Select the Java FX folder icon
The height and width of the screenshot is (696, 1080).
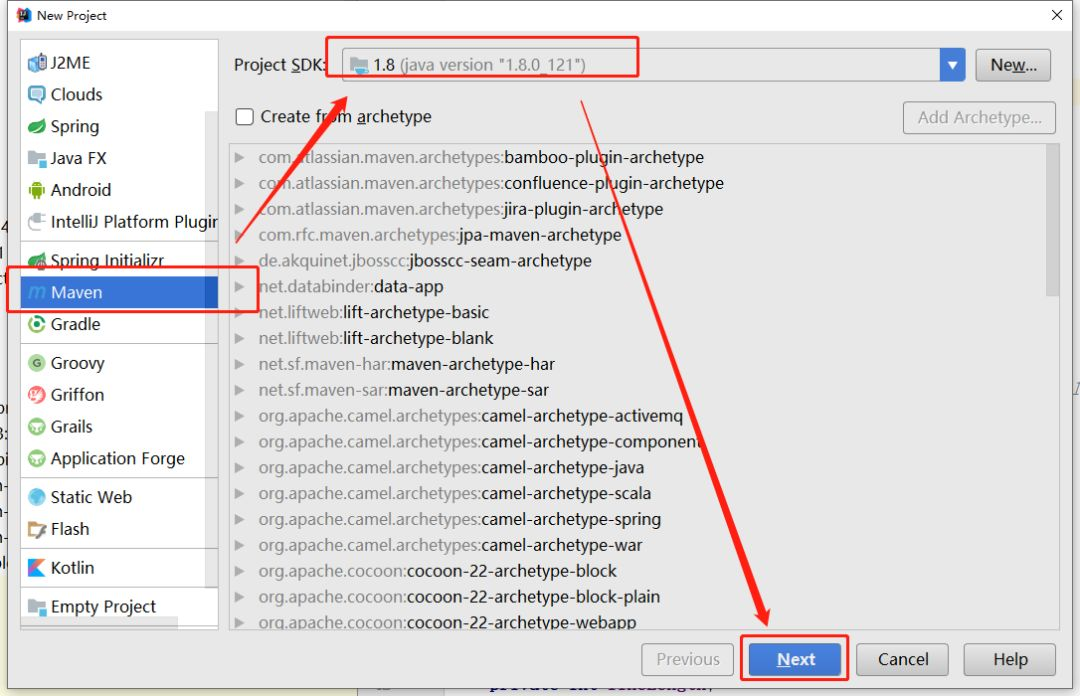click(x=37, y=158)
